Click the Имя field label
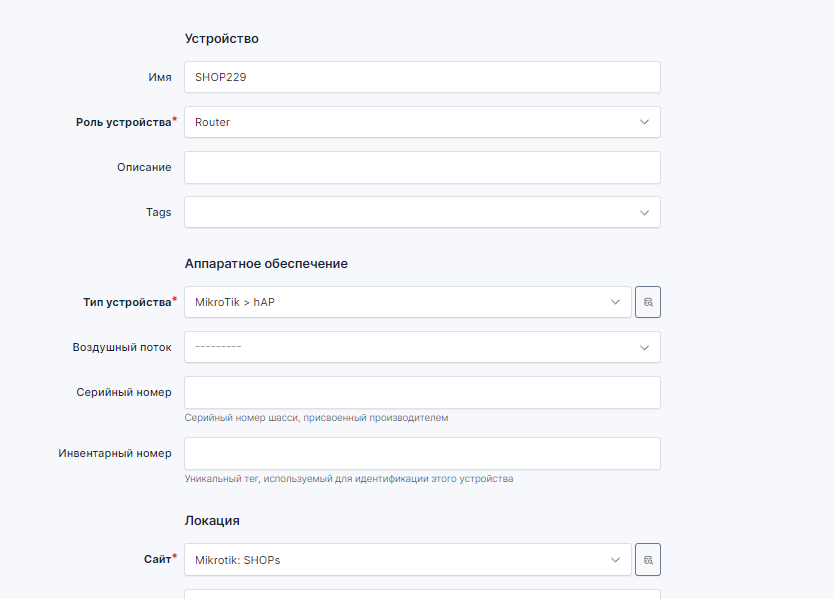The height and width of the screenshot is (599, 834). (x=159, y=77)
